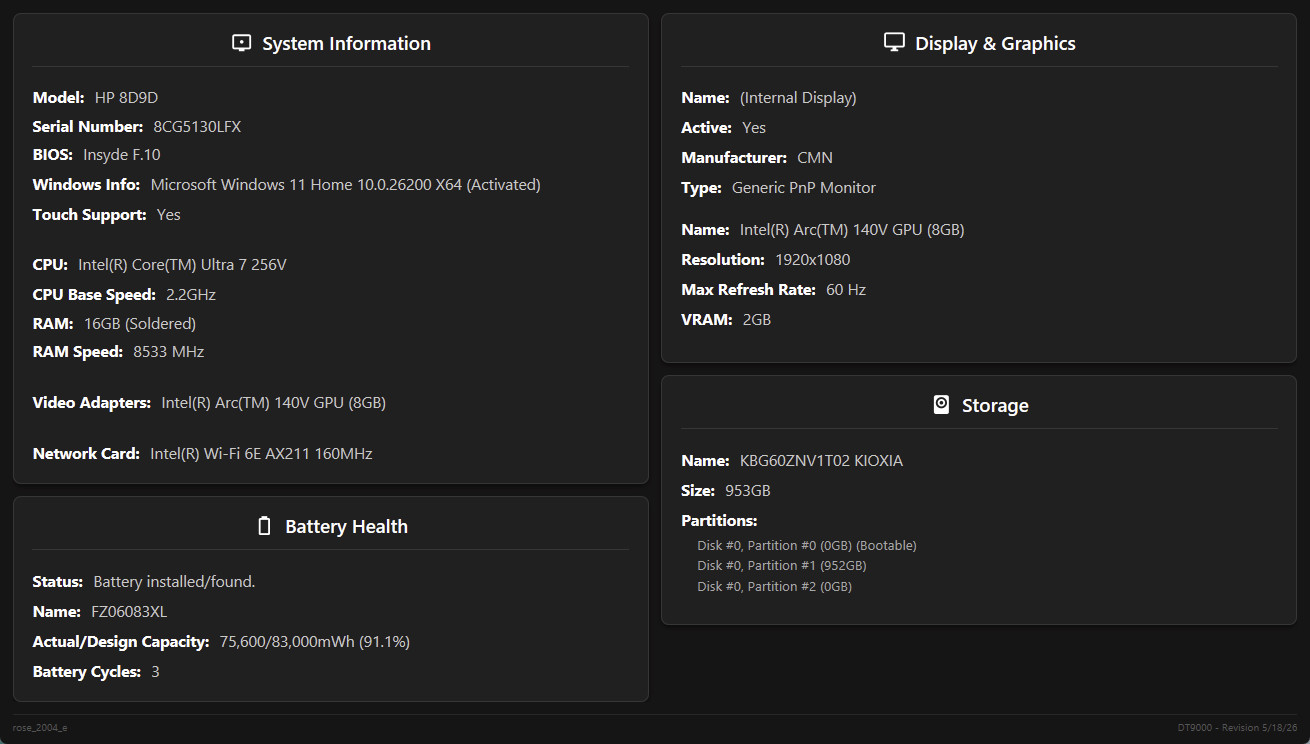
Task: Select capacity value 75,600/83,000mWh (91.1%)
Action: (314, 642)
